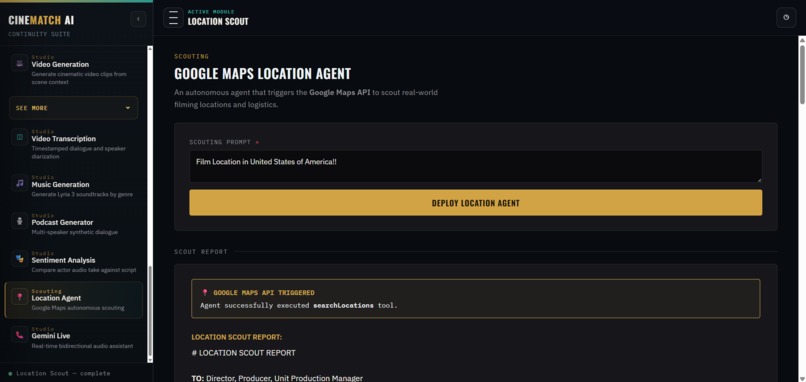Click the Location Agent pin icon
The height and width of the screenshot is (382, 806).
click(x=20, y=297)
